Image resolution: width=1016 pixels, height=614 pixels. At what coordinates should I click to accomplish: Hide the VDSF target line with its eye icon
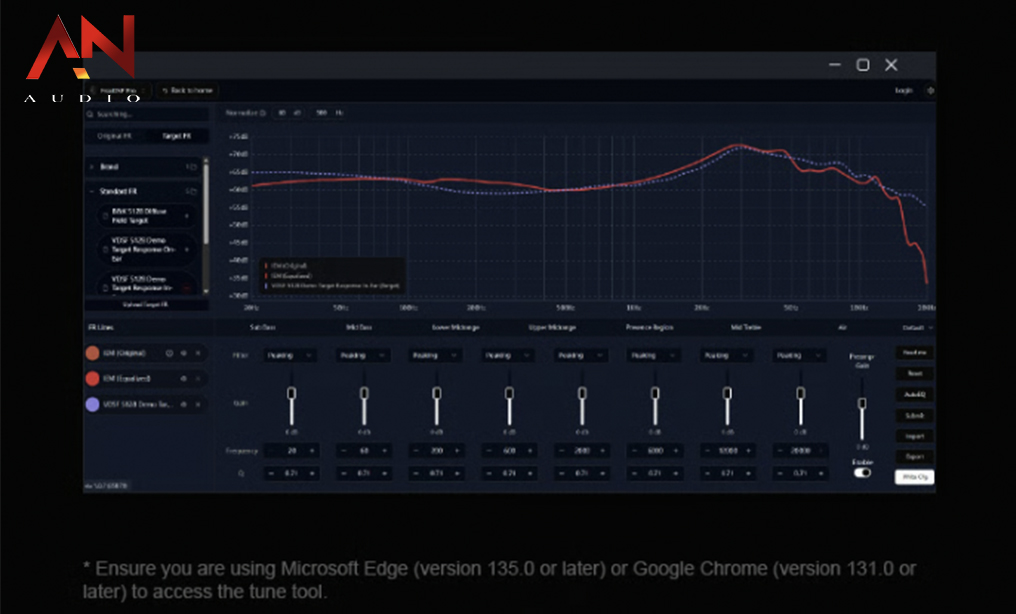[183, 404]
